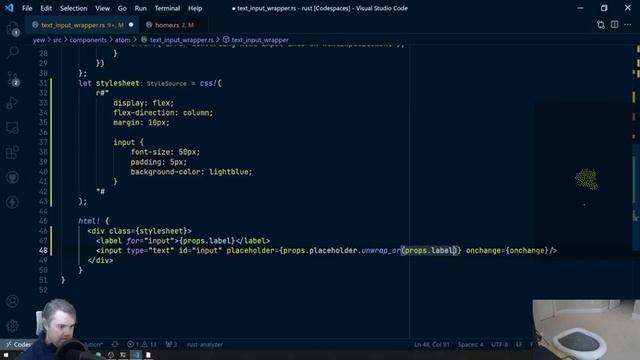Open the Accounts menu icon
Viewport: 640px width, 360px height.
click(x=13, y=301)
